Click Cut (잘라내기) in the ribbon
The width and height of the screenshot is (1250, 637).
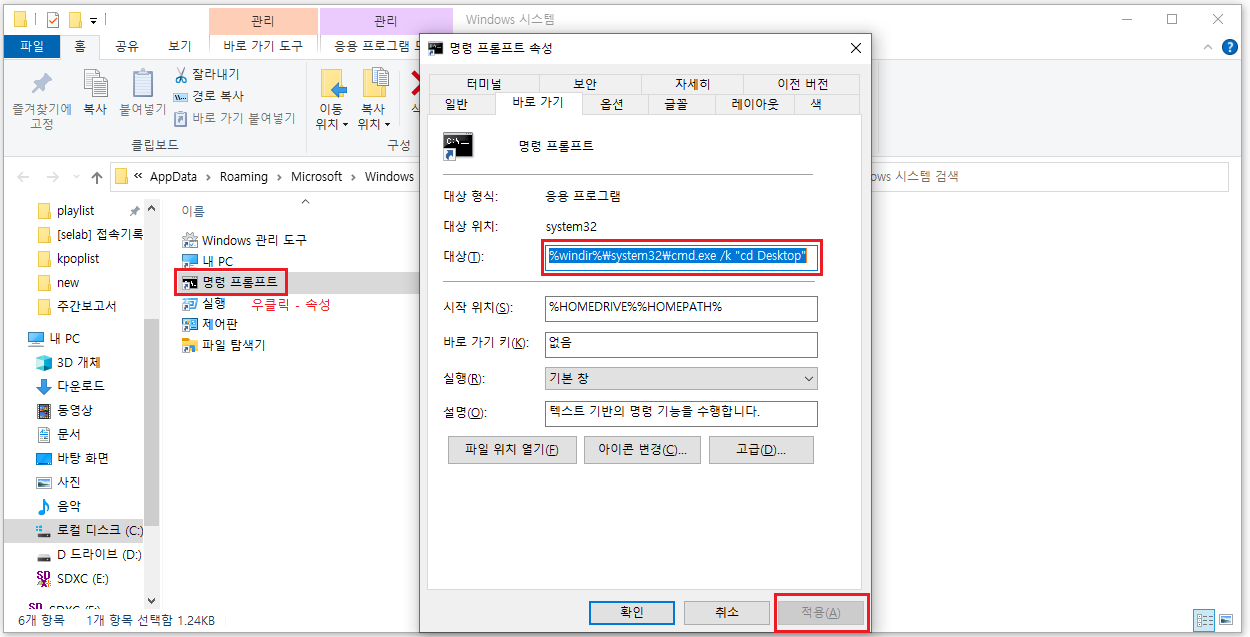(x=207, y=75)
